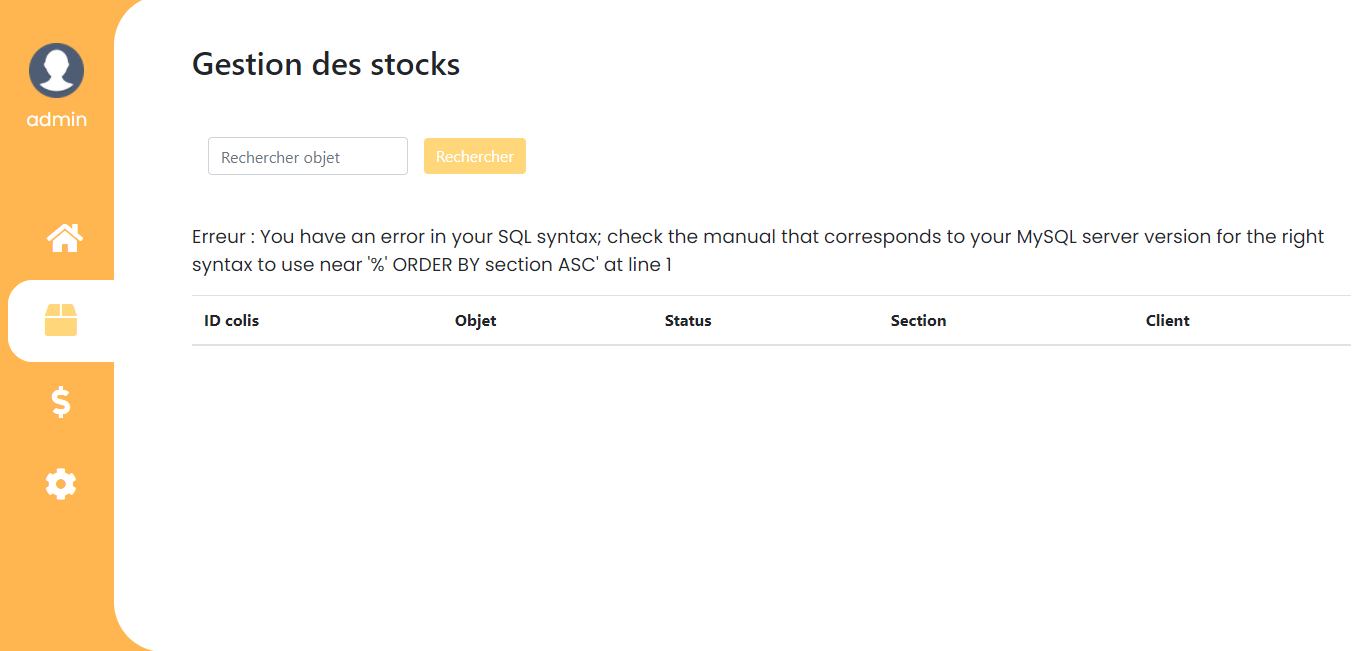Click the admin user avatar
This screenshot has width=1366, height=651.
tap(56, 70)
